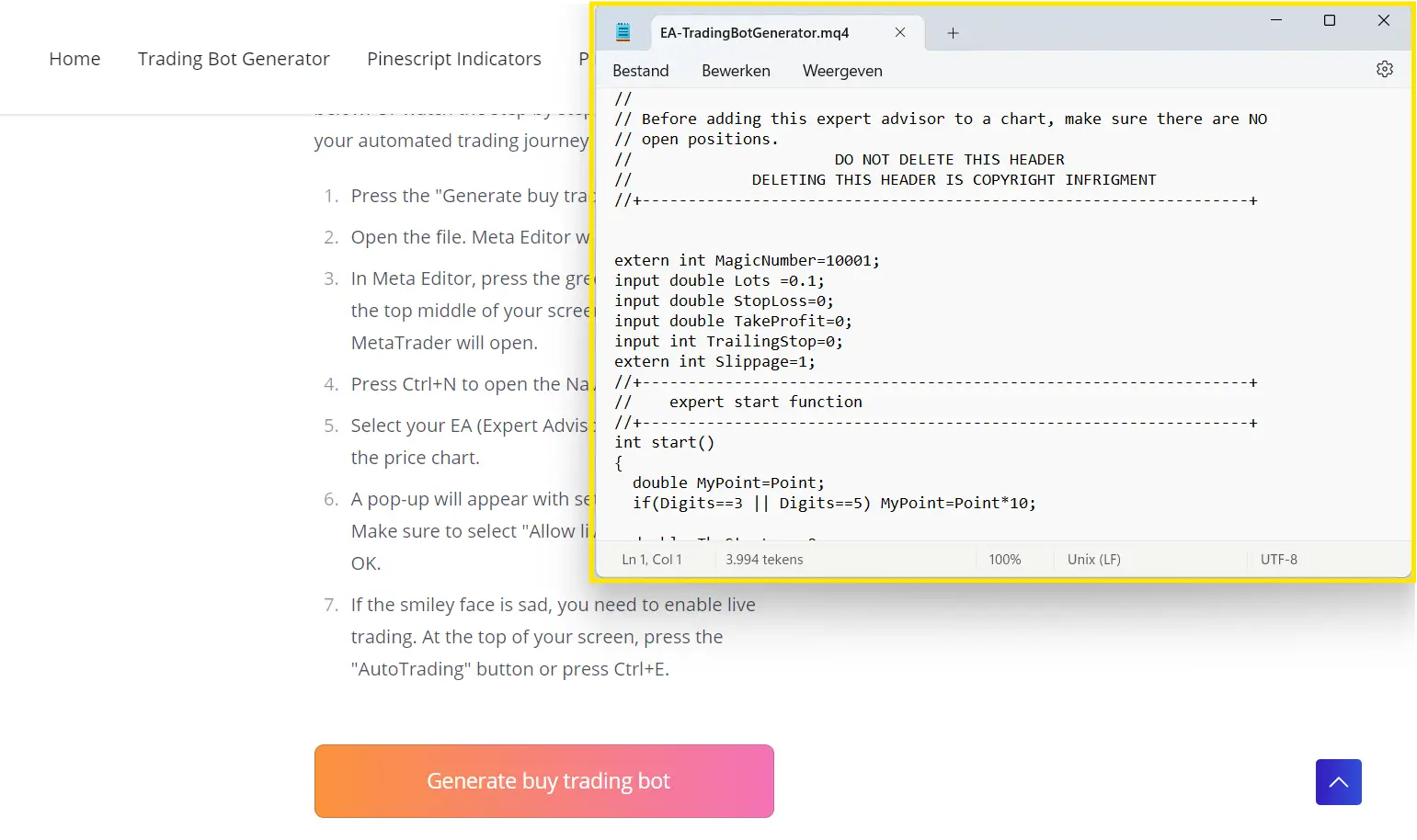Viewport: 1417px width, 840px height.
Task: Click 'your automated trading journey' paragraph text
Action: (451, 141)
